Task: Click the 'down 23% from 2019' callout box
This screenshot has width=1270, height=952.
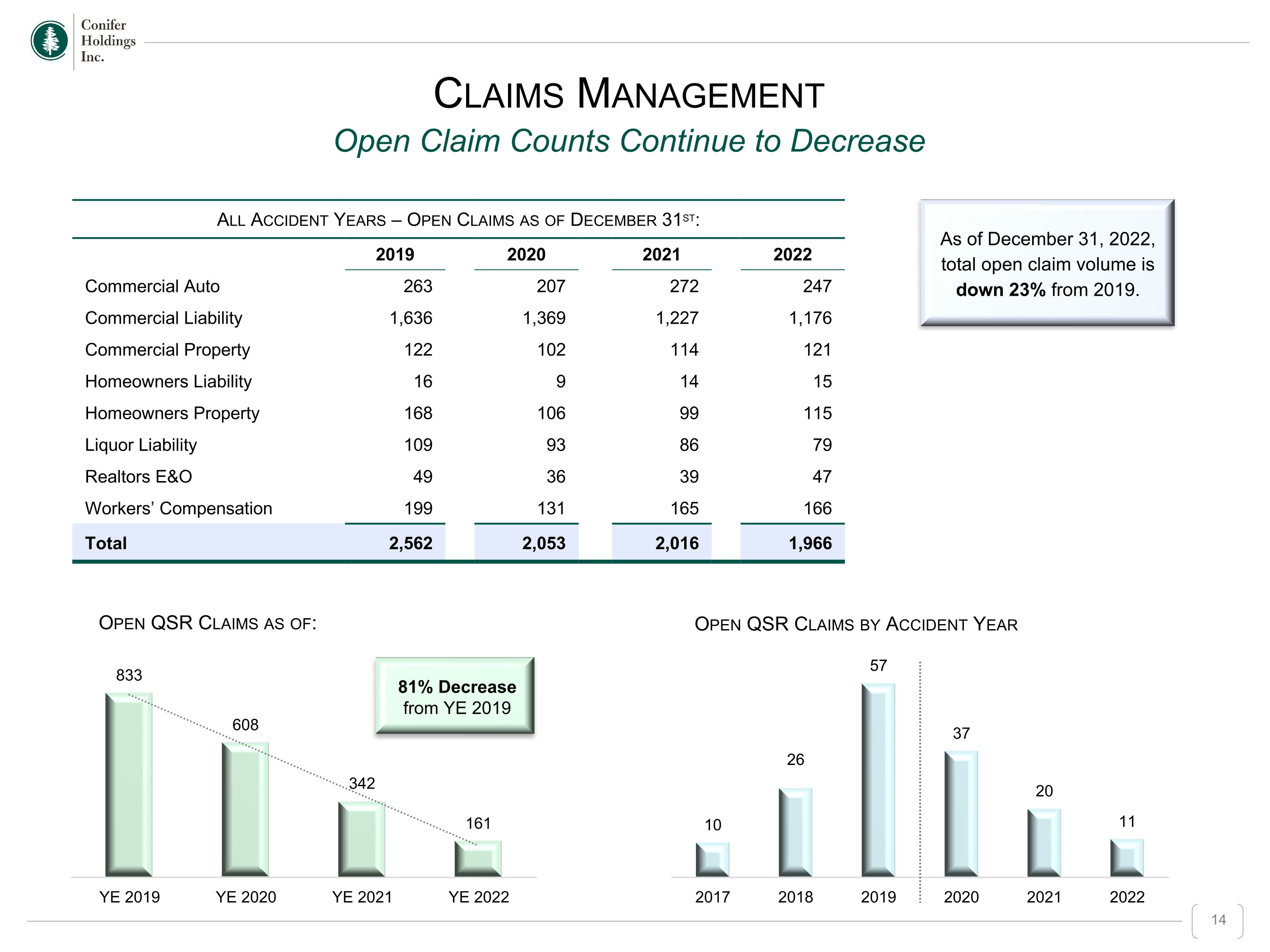Action: click(x=1047, y=264)
